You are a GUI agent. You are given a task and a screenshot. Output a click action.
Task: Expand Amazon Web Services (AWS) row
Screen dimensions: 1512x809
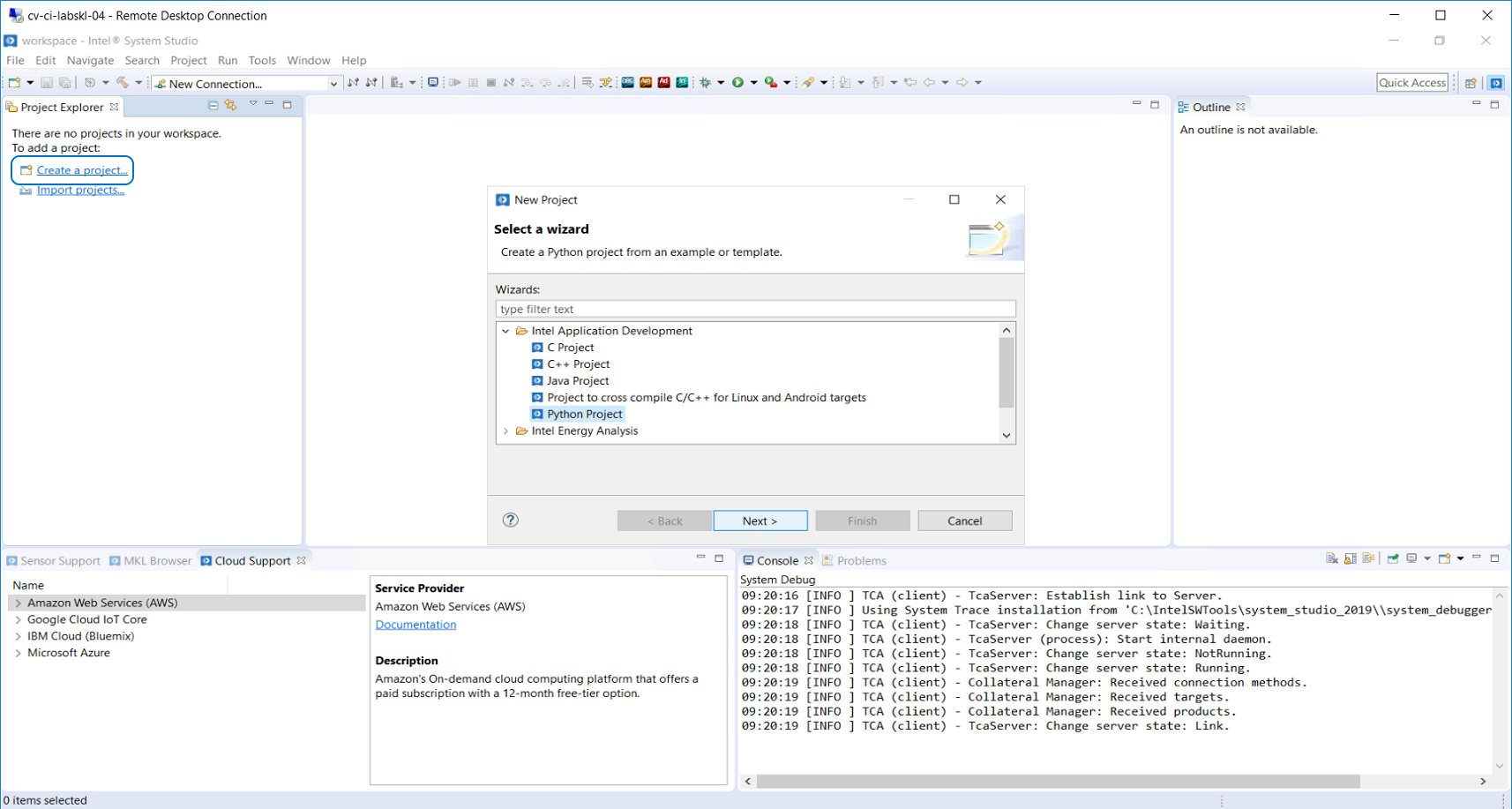tap(18, 603)
